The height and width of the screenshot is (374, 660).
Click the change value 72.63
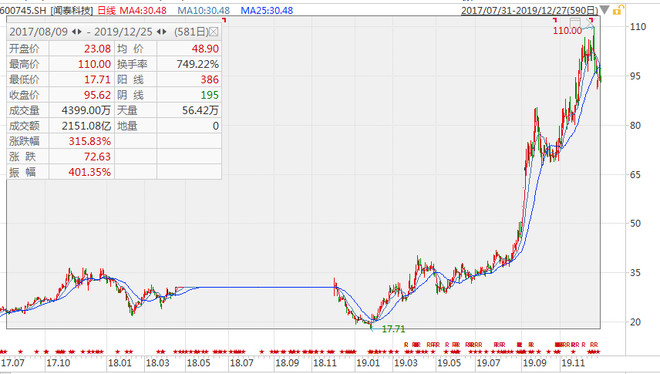click(97, 157)
